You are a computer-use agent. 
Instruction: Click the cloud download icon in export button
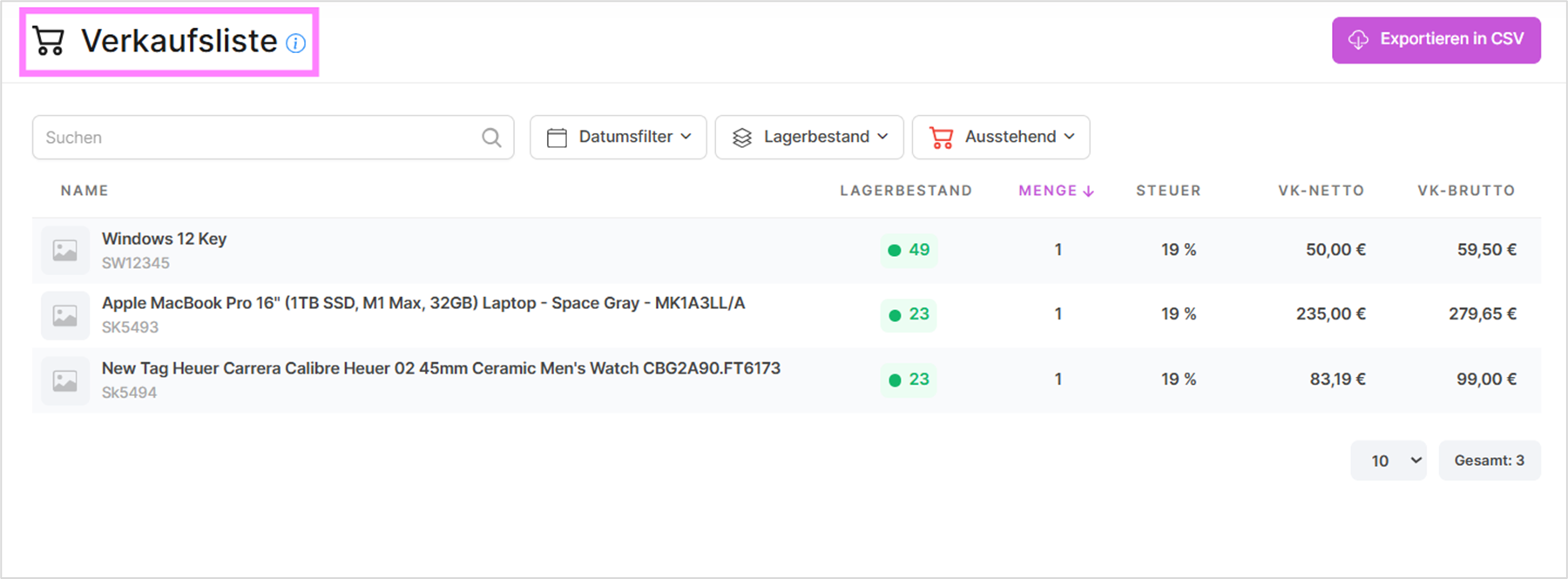coord(1358,40)
